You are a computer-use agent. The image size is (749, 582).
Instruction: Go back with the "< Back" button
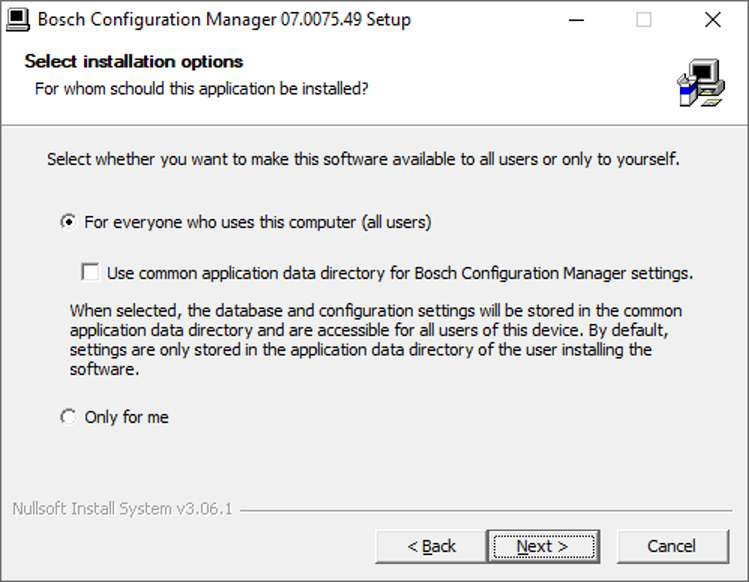431,546
